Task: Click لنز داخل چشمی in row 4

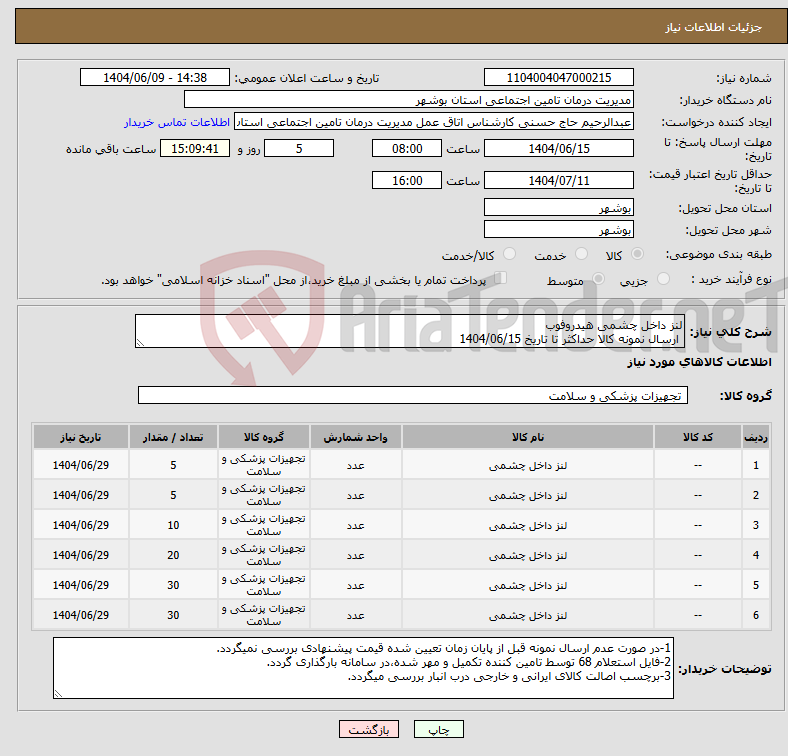Action: pyautogui.click(x=528, y=555)
